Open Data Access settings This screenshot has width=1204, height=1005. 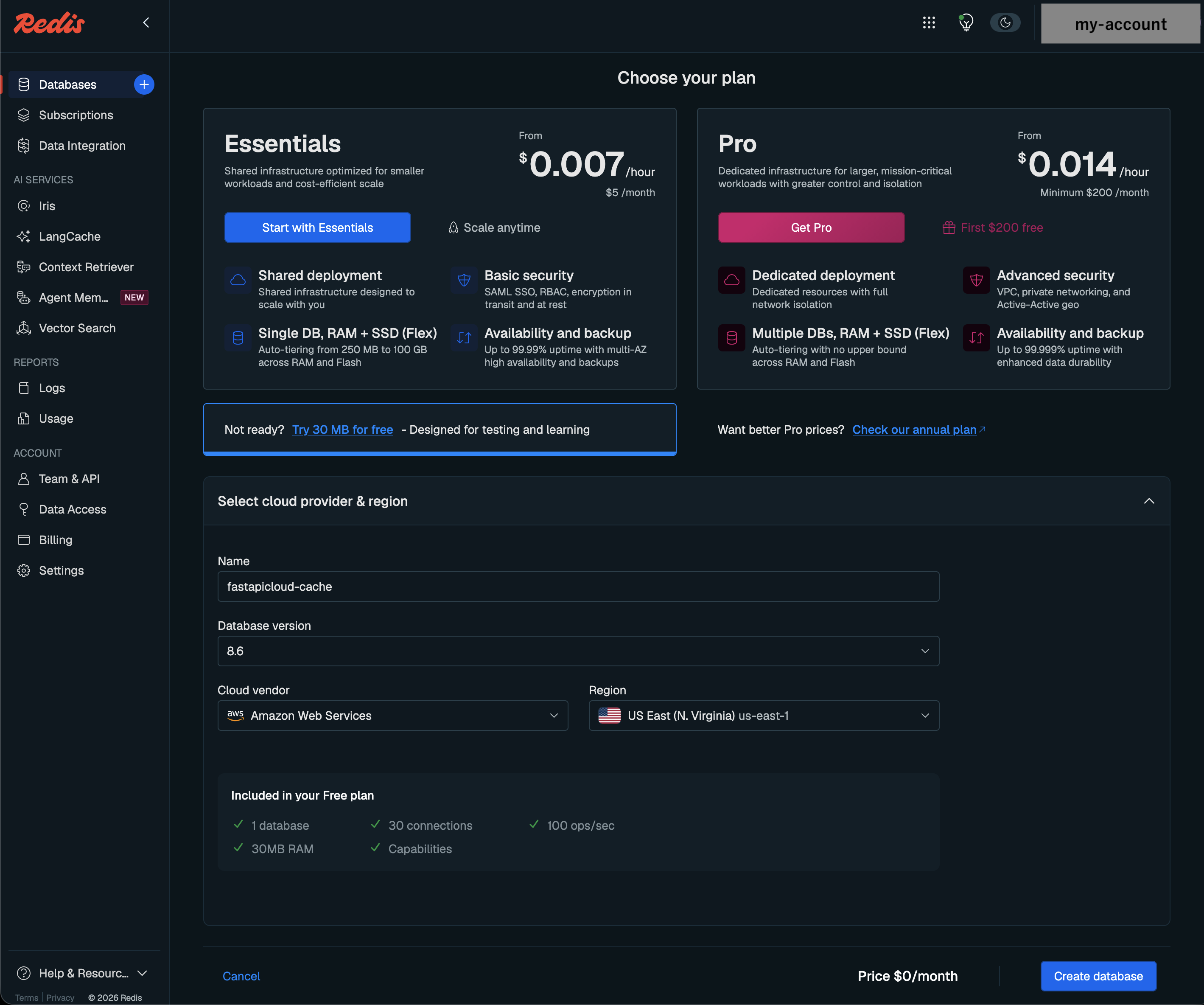coord(73,509)
